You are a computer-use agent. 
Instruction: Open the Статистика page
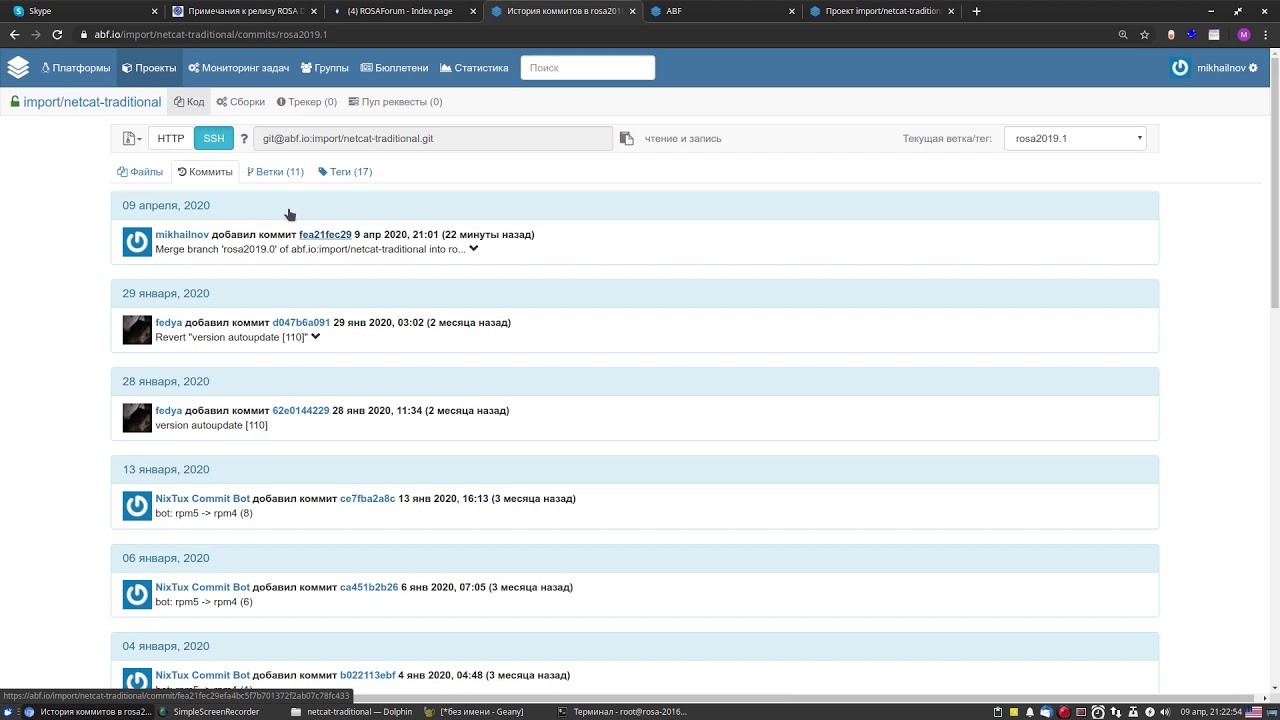click(x=474, y=68)
